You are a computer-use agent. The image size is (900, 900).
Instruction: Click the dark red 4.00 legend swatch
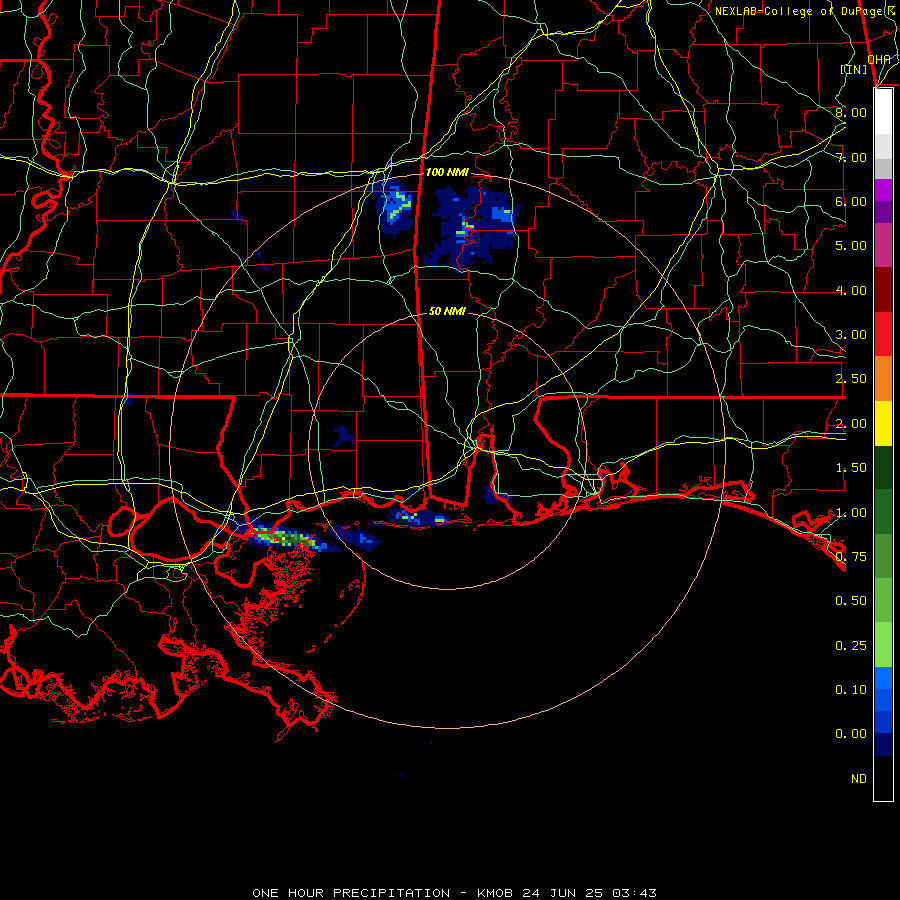point(883,290)
